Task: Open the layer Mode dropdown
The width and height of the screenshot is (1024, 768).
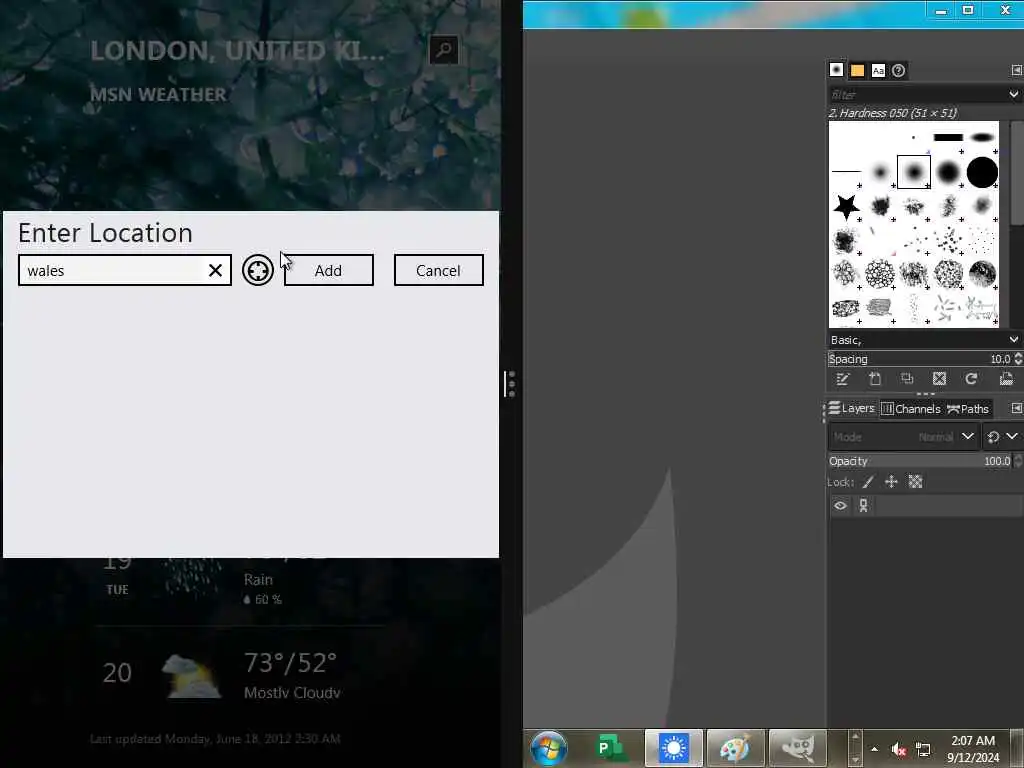Action: pos(904,437)
